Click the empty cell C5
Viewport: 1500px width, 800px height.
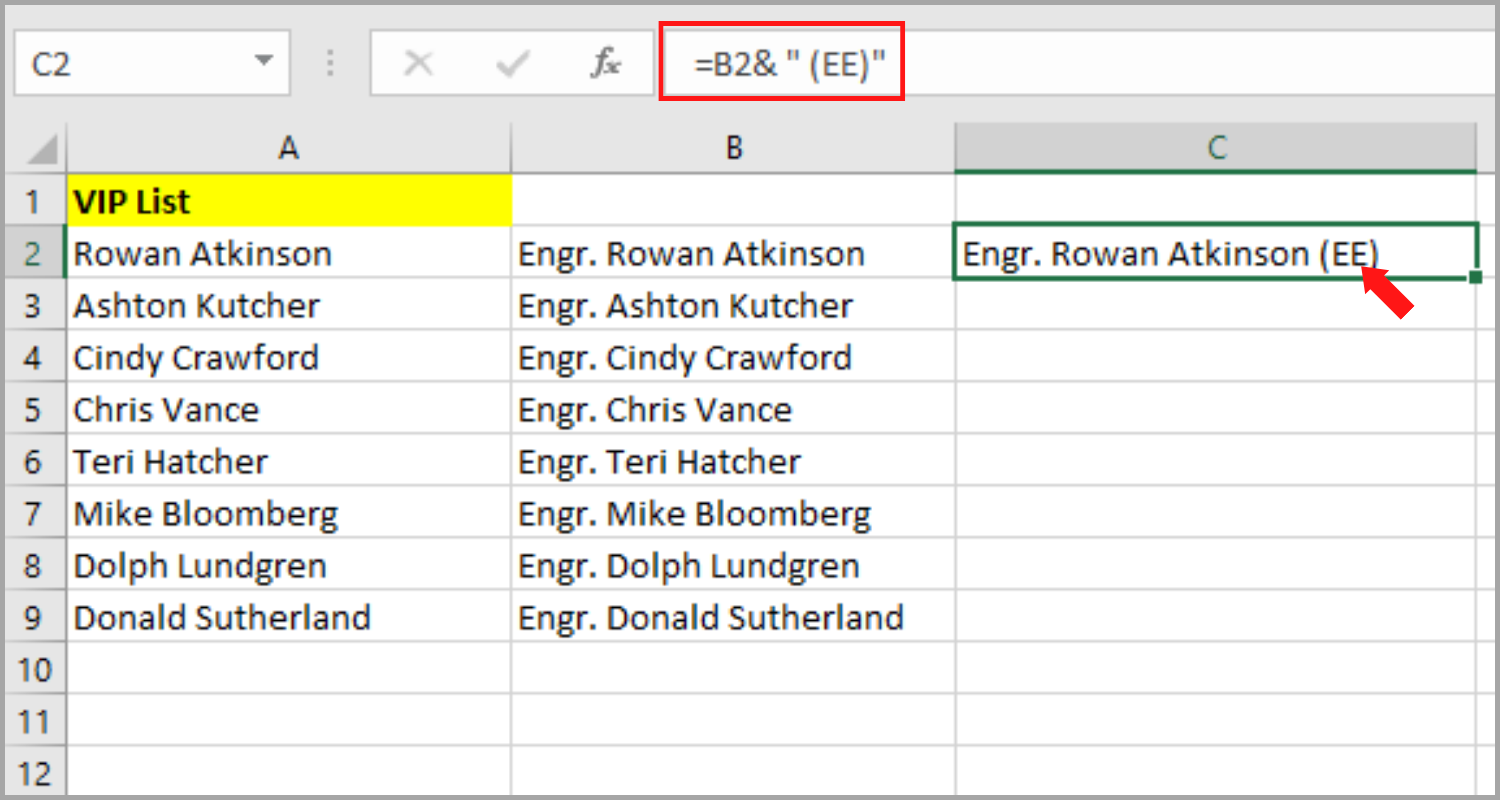(x=1216, y=409)
